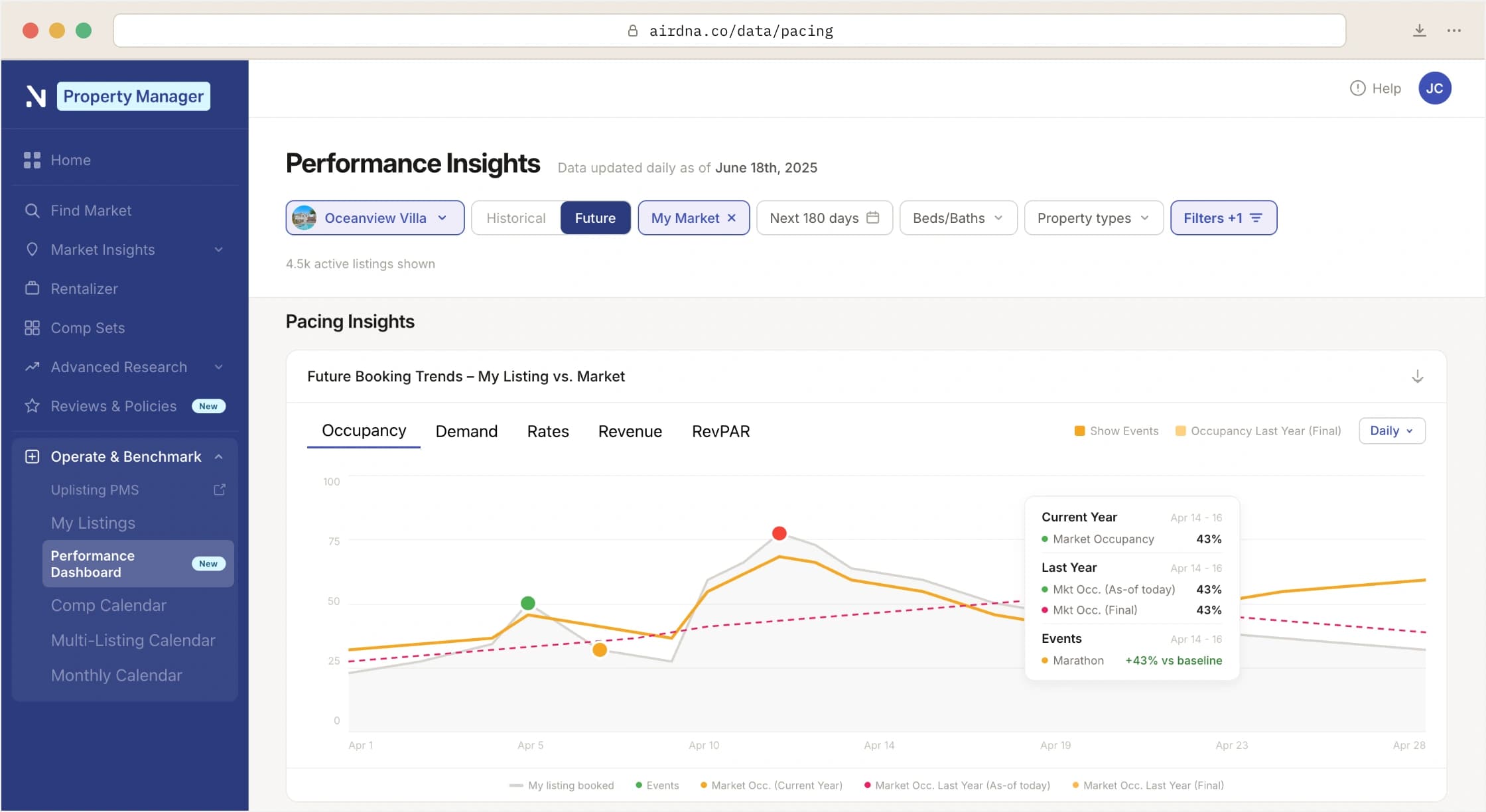Select the Reviews & Policies star icon

[31, 406]
